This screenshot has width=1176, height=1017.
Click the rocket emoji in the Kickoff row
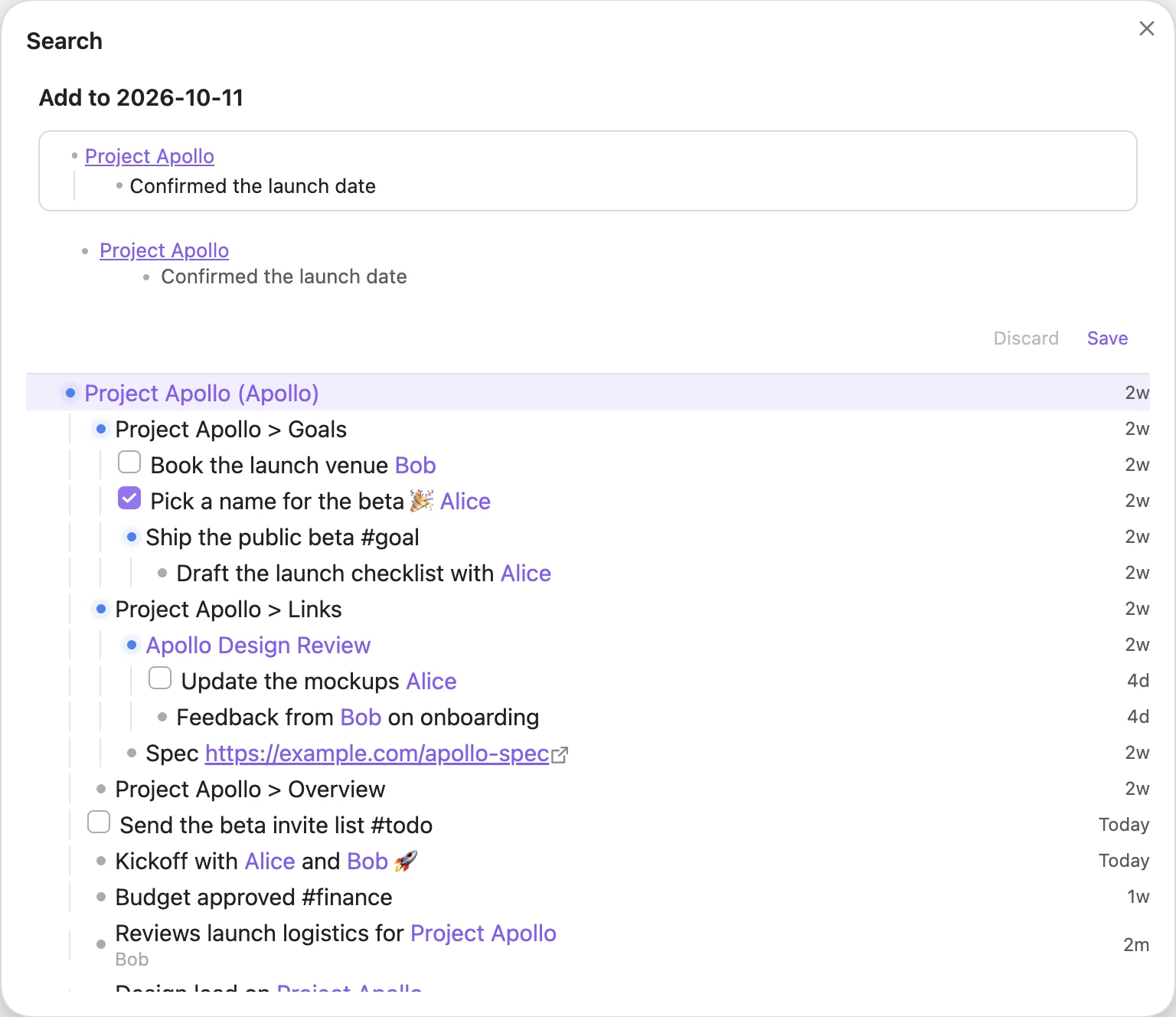406,861
